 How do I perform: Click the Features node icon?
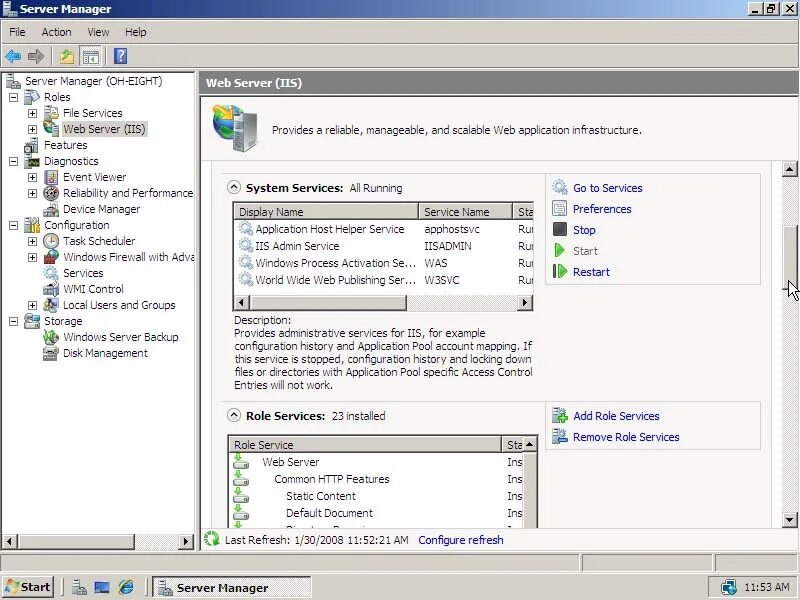click(32, 145)
